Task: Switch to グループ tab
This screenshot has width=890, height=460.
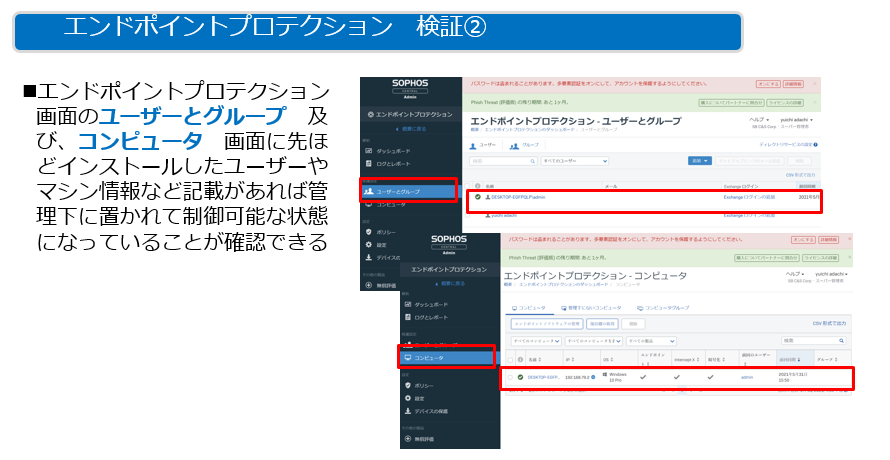Action: [x=524, y=145]
